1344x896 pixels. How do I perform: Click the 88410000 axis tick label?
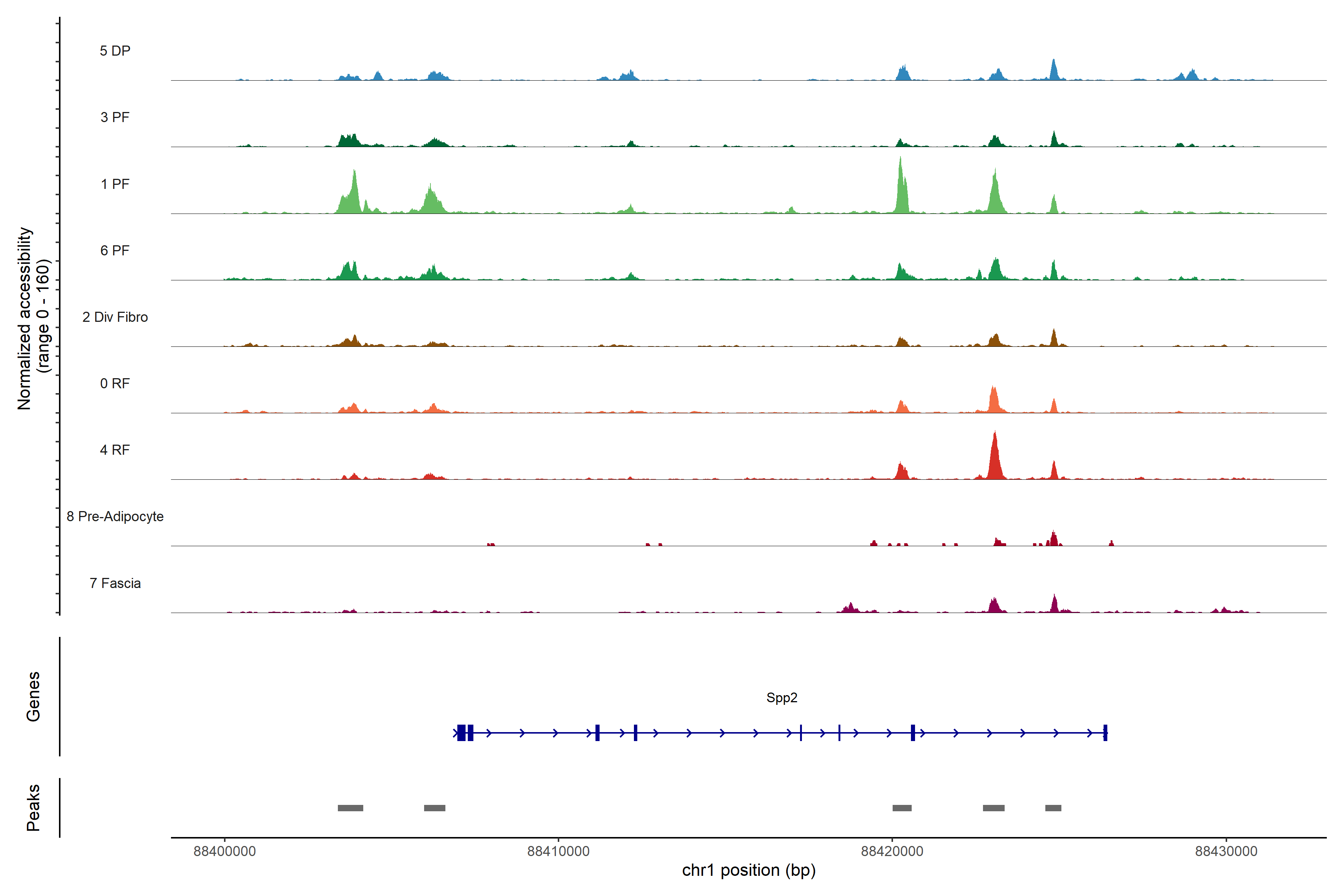tap(558, 852)
